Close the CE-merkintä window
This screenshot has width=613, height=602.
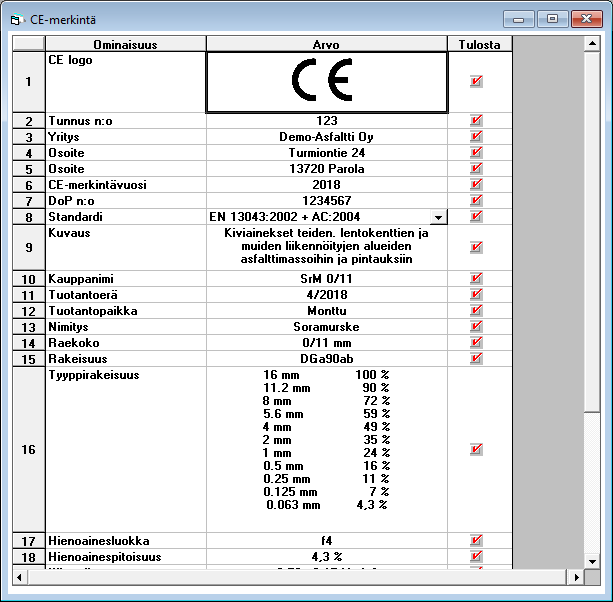pos(586,19)
